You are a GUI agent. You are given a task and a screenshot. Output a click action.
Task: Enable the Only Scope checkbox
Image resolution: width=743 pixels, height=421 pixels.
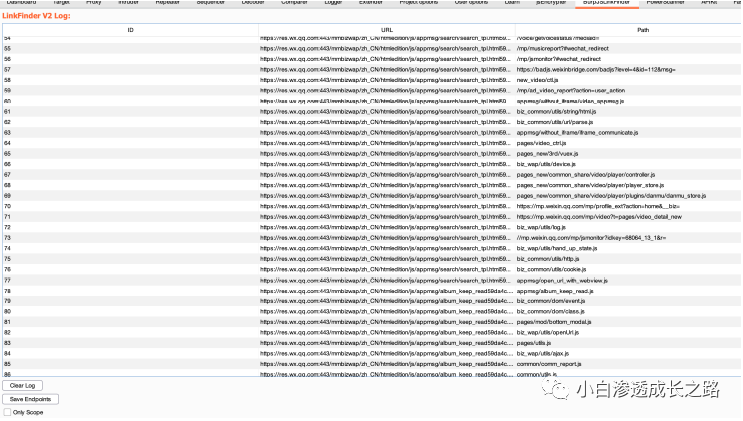pos(7,412)
